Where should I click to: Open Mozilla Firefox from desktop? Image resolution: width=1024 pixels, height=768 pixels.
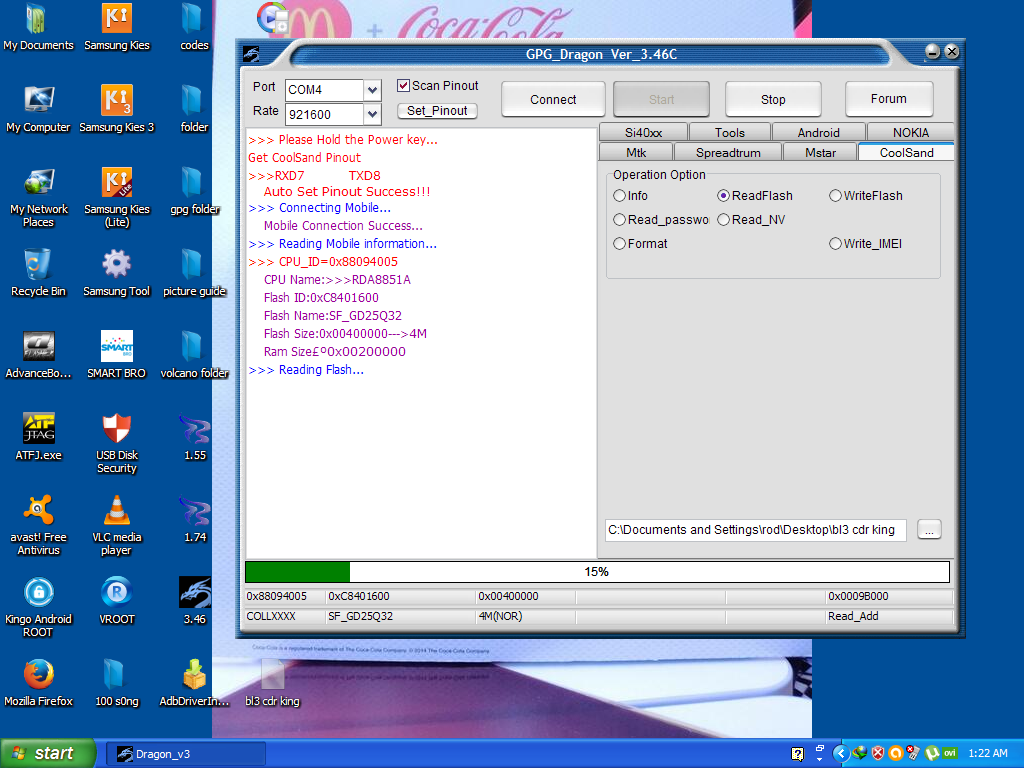38,675
